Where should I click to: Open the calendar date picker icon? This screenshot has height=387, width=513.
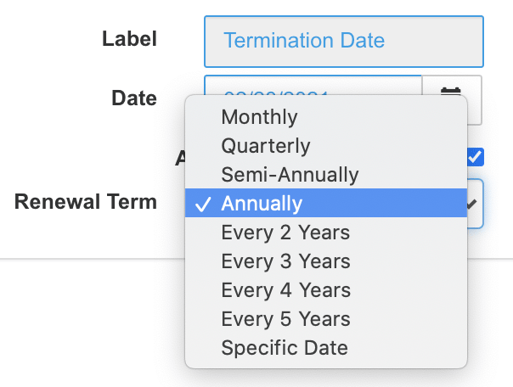[451, 91]
